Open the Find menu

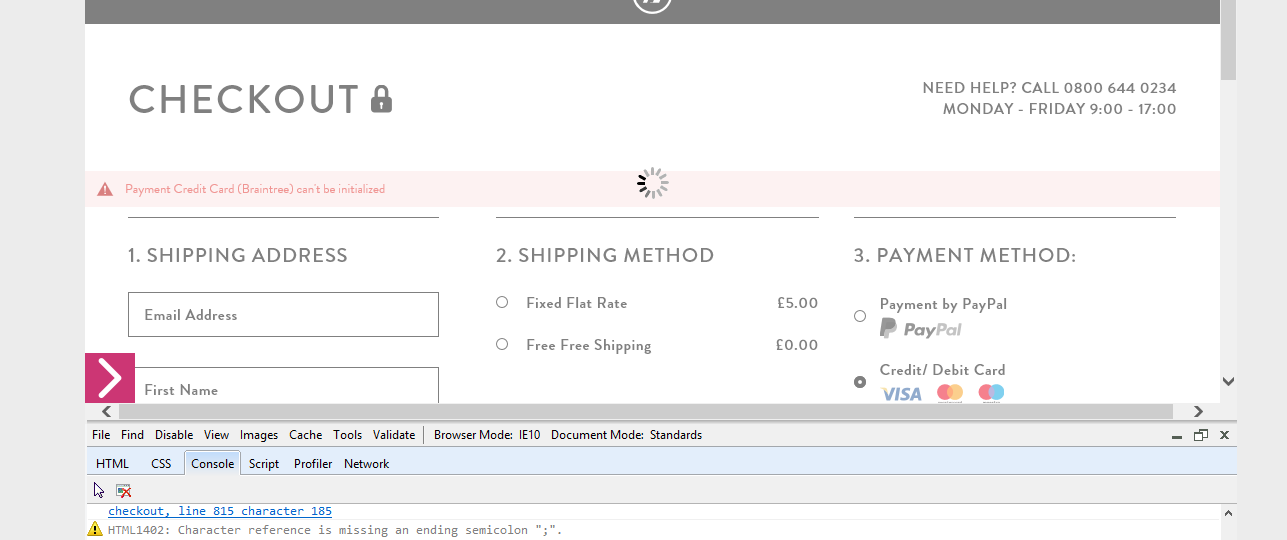tap(132, 435)
